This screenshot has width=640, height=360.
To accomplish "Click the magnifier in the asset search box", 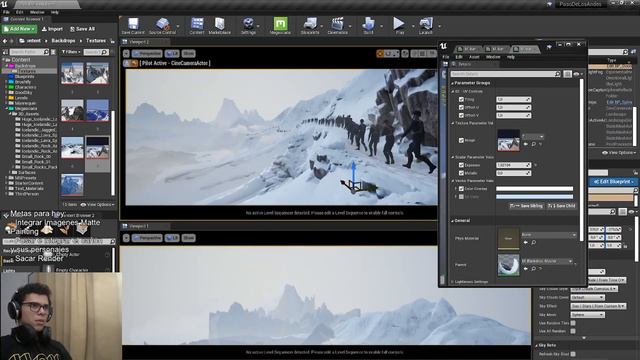I will point(104,52).
